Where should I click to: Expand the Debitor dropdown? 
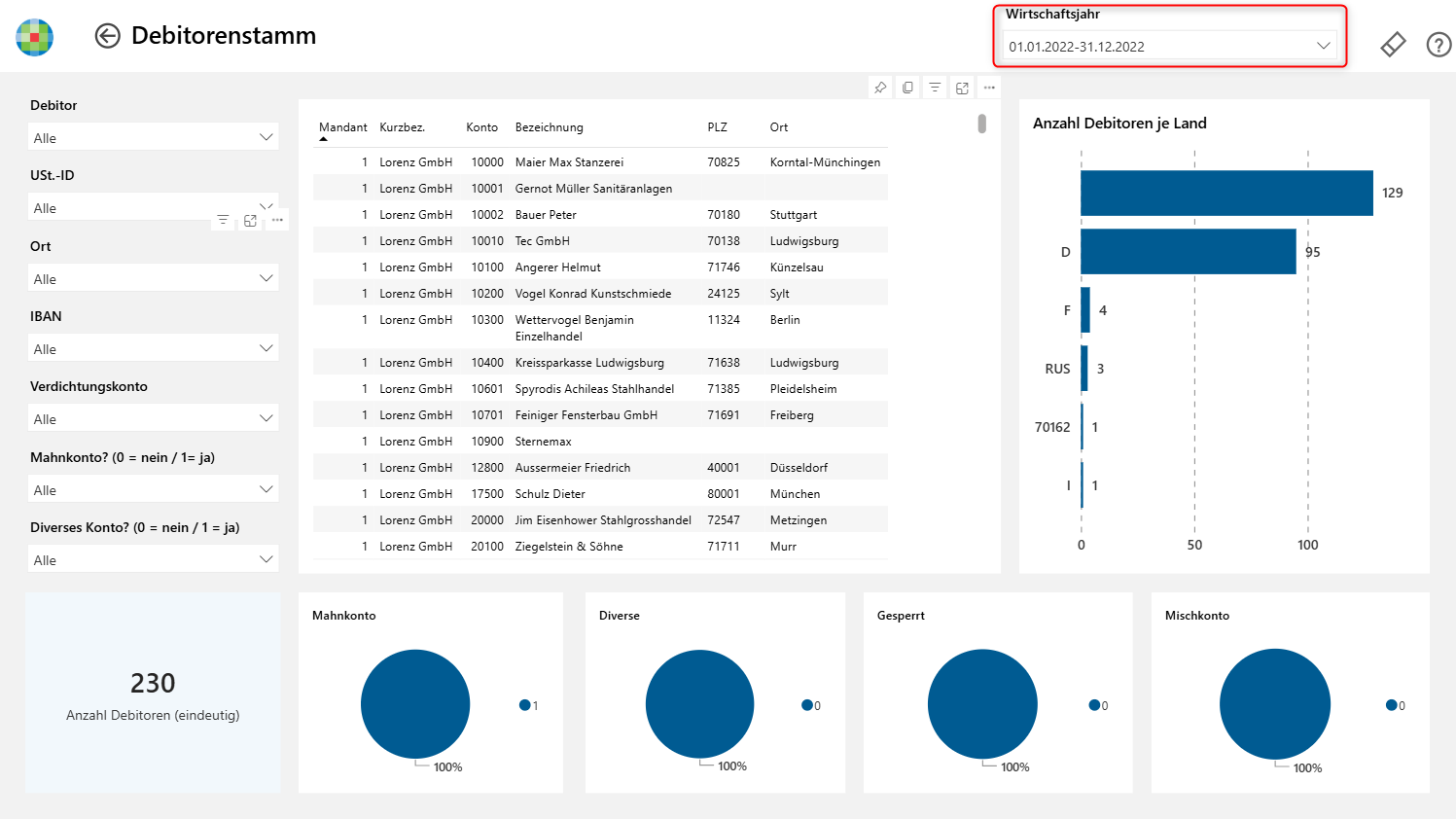tap(154, 137)
